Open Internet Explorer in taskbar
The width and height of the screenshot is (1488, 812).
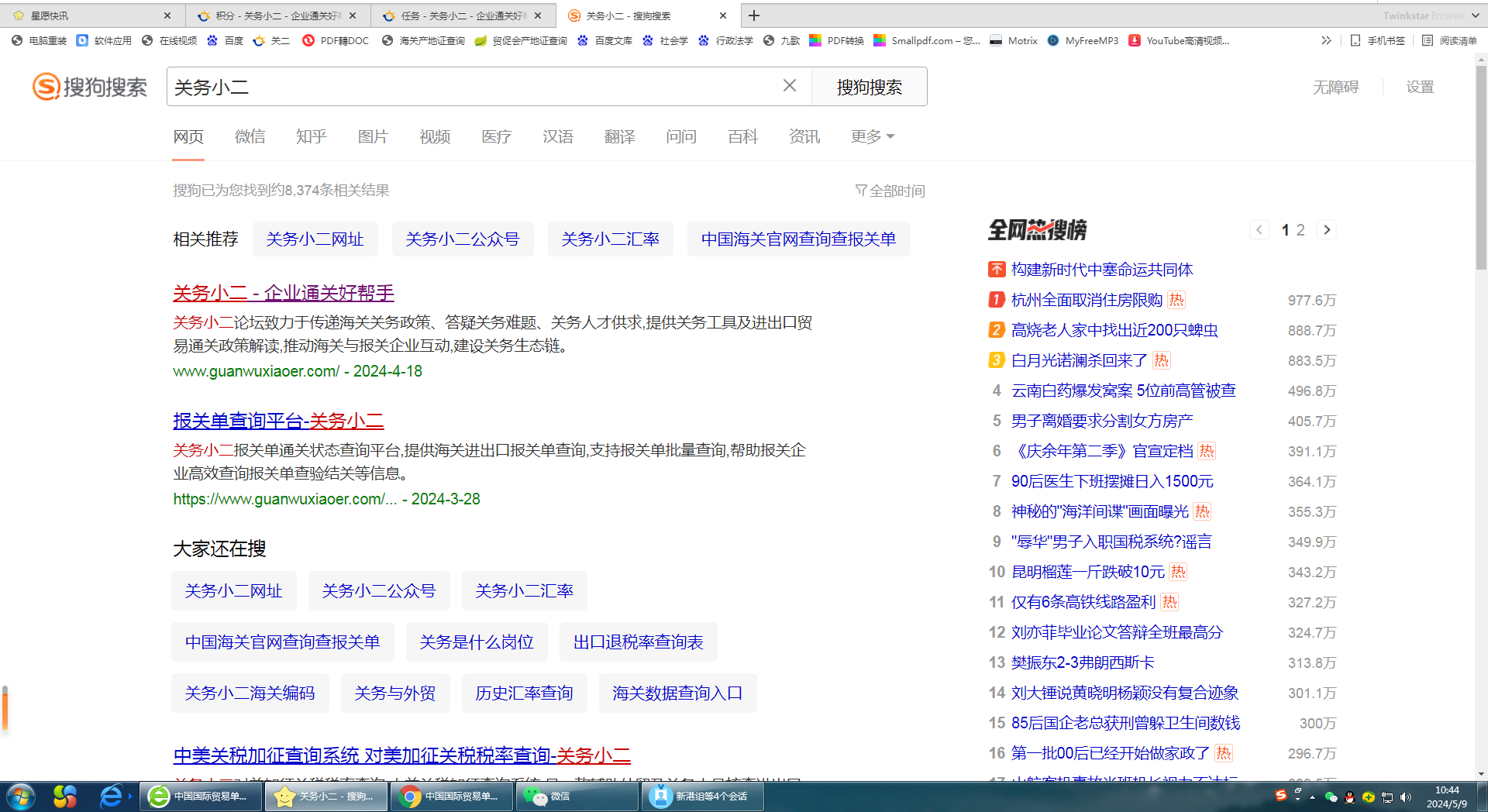pyautogui.click(x=111, y=797)
